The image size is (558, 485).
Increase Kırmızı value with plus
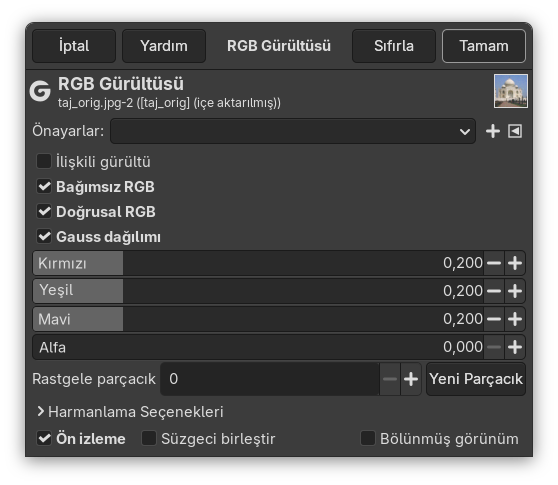(x=515, y=263)
